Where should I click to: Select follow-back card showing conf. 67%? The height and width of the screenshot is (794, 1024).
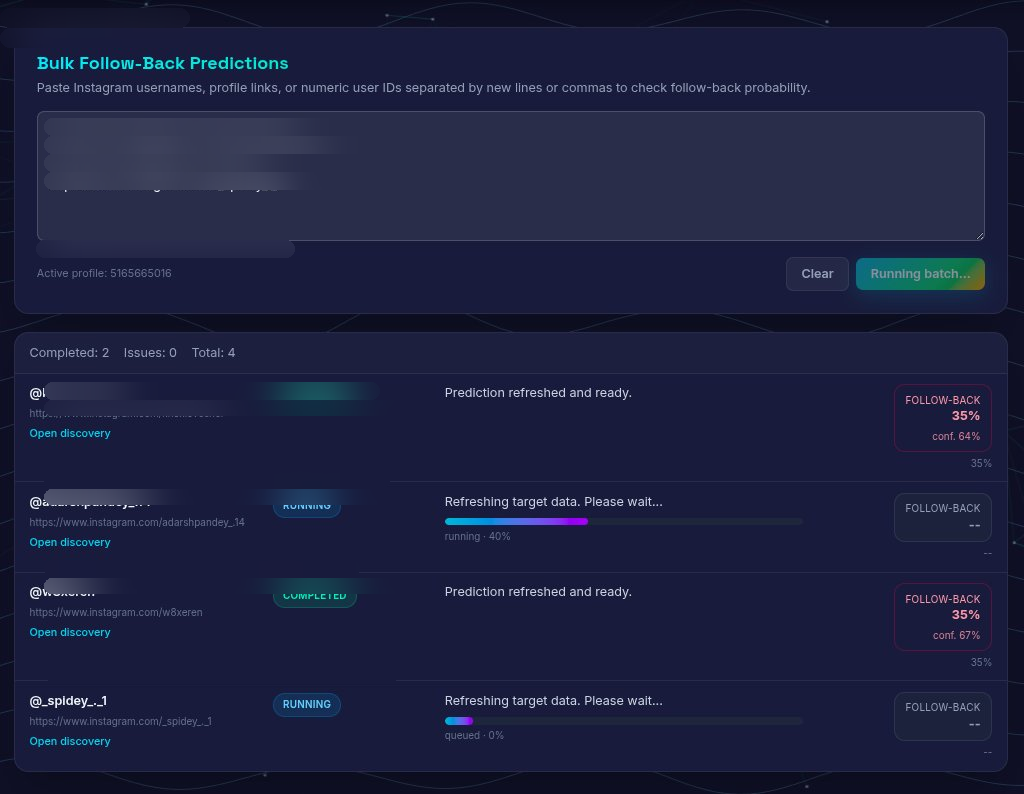(942, 616)
